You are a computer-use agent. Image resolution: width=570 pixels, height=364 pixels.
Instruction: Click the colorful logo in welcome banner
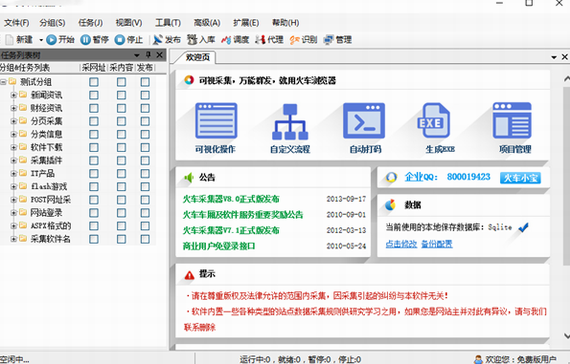pos(189,80)
